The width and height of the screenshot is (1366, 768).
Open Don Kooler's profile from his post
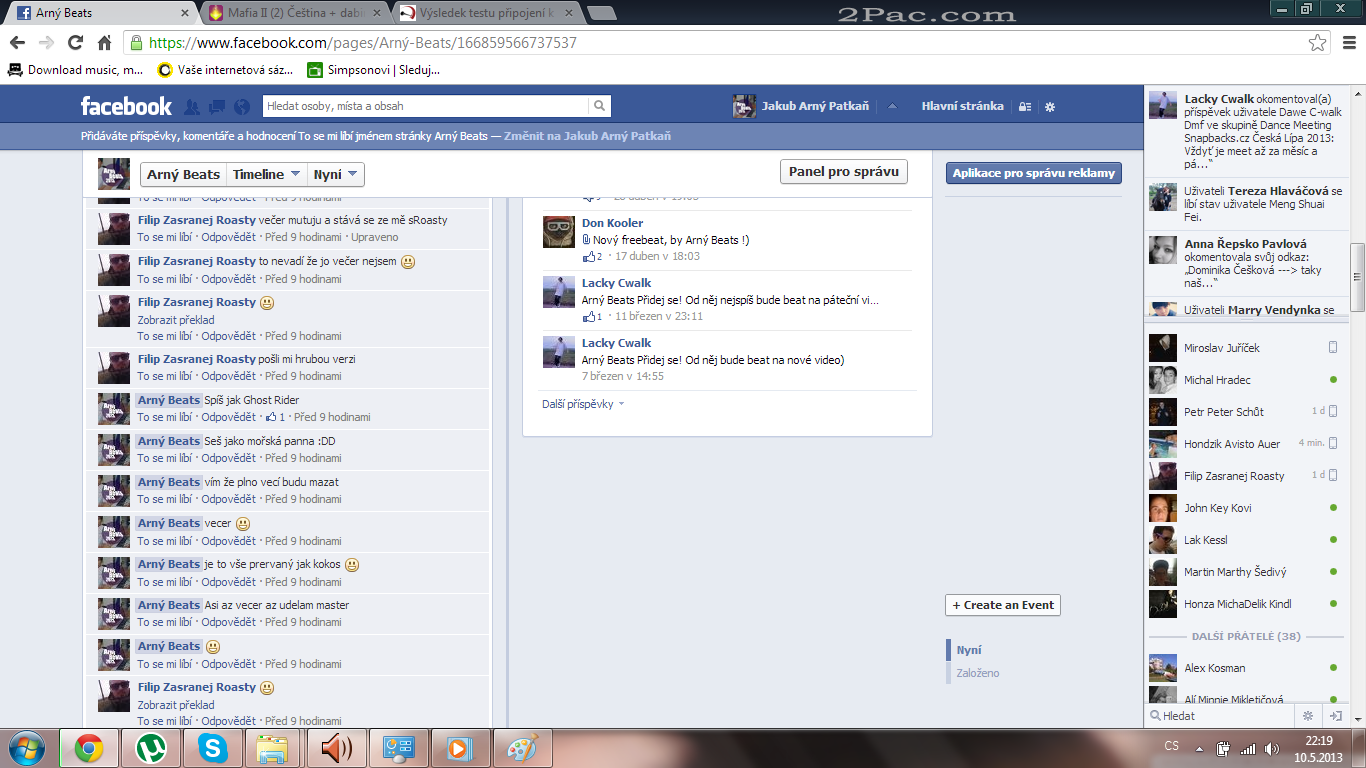point(612,223)
